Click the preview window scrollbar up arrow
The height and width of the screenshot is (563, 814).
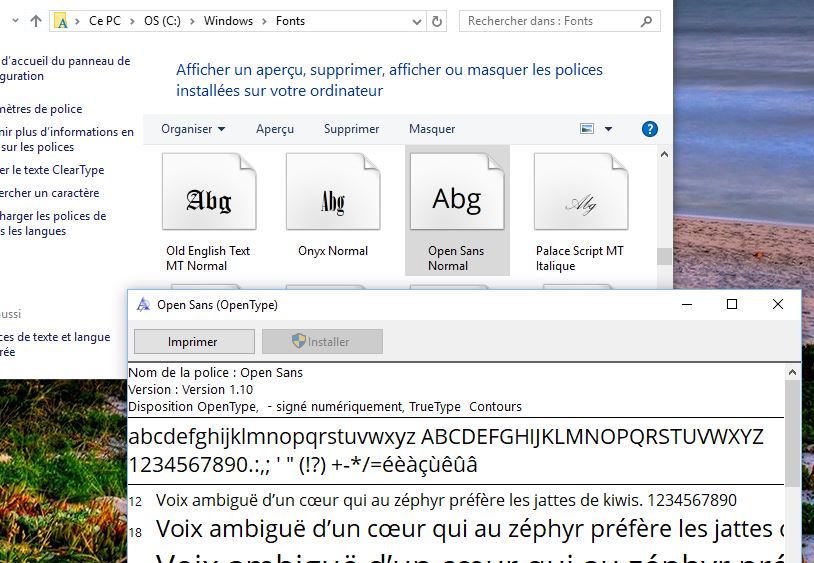tap(792, 372)
